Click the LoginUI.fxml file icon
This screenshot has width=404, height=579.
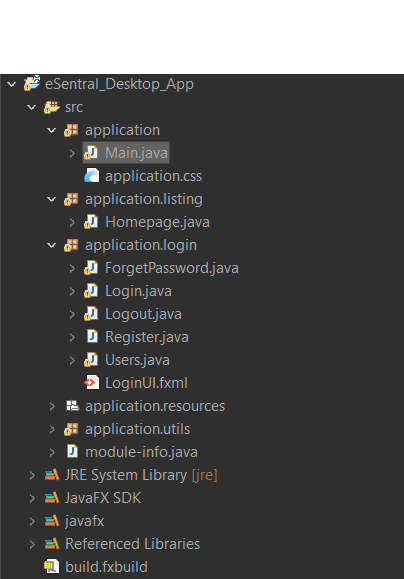click(92, 383)
